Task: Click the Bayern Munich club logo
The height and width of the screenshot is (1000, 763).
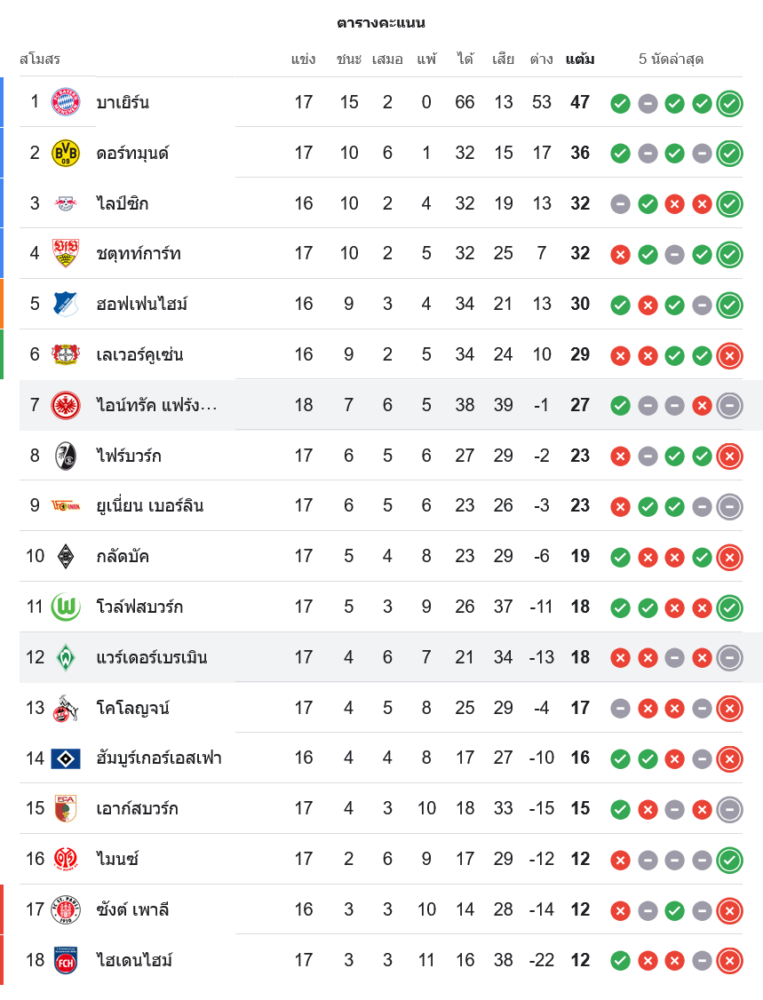Action: 65,102
